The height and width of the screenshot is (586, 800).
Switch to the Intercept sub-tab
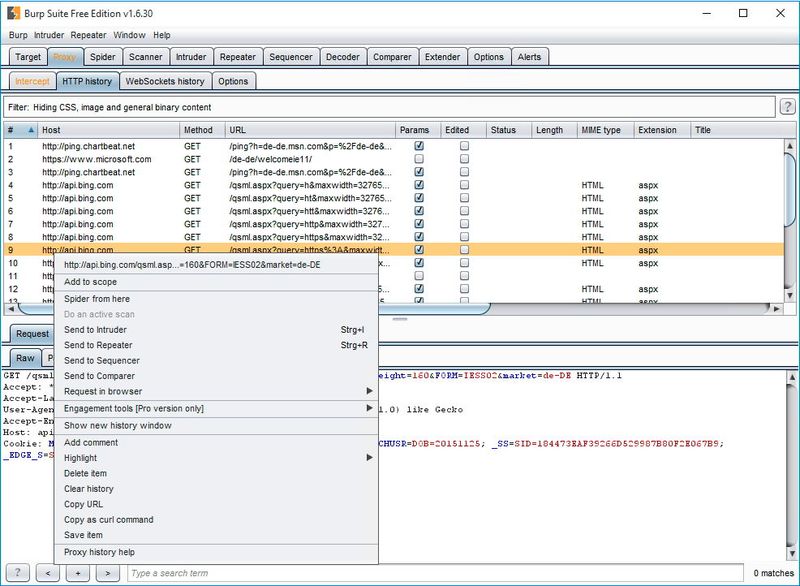[x=32, y=81]
